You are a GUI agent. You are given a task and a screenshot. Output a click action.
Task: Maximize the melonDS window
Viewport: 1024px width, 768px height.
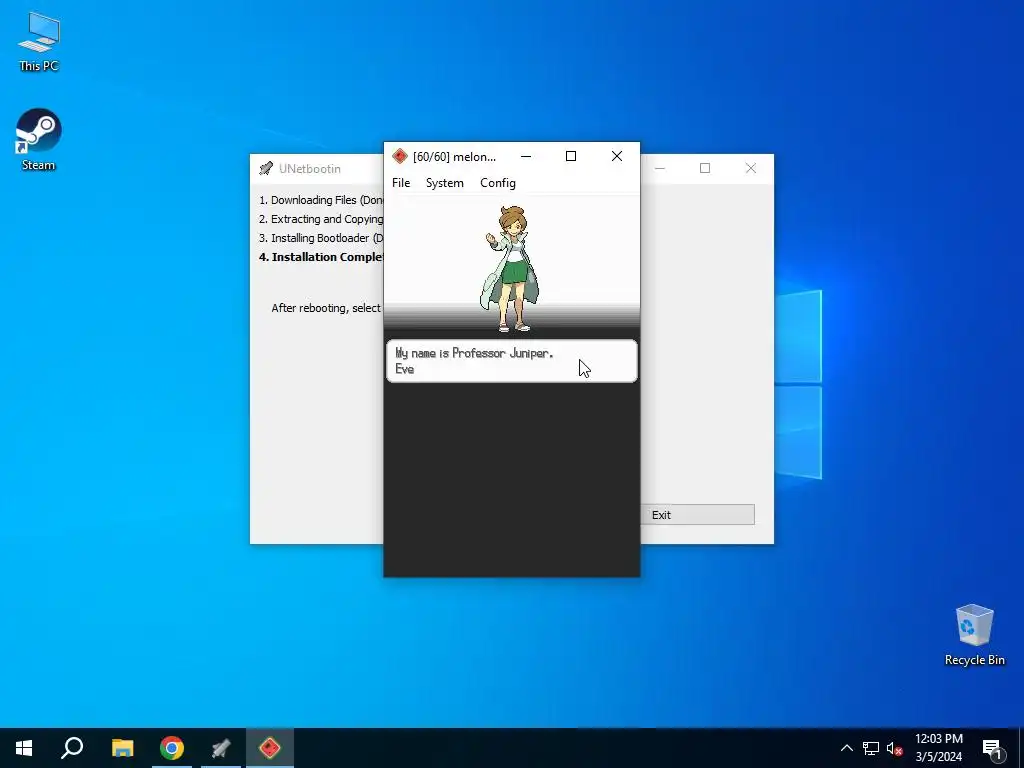point(571,157)
